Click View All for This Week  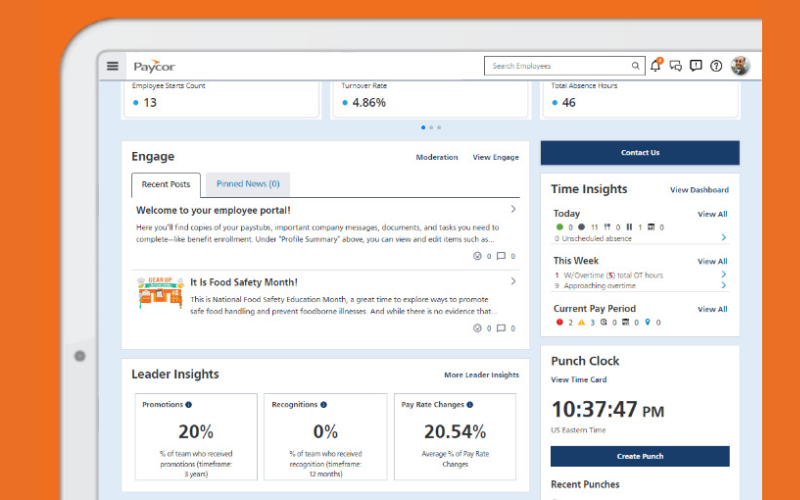tap(712, 262)
